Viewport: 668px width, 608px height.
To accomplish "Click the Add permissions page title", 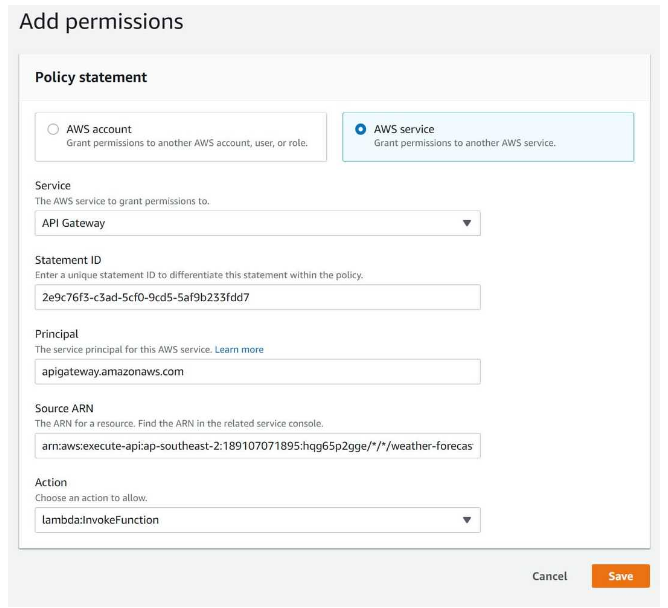I will coord(101,21).
